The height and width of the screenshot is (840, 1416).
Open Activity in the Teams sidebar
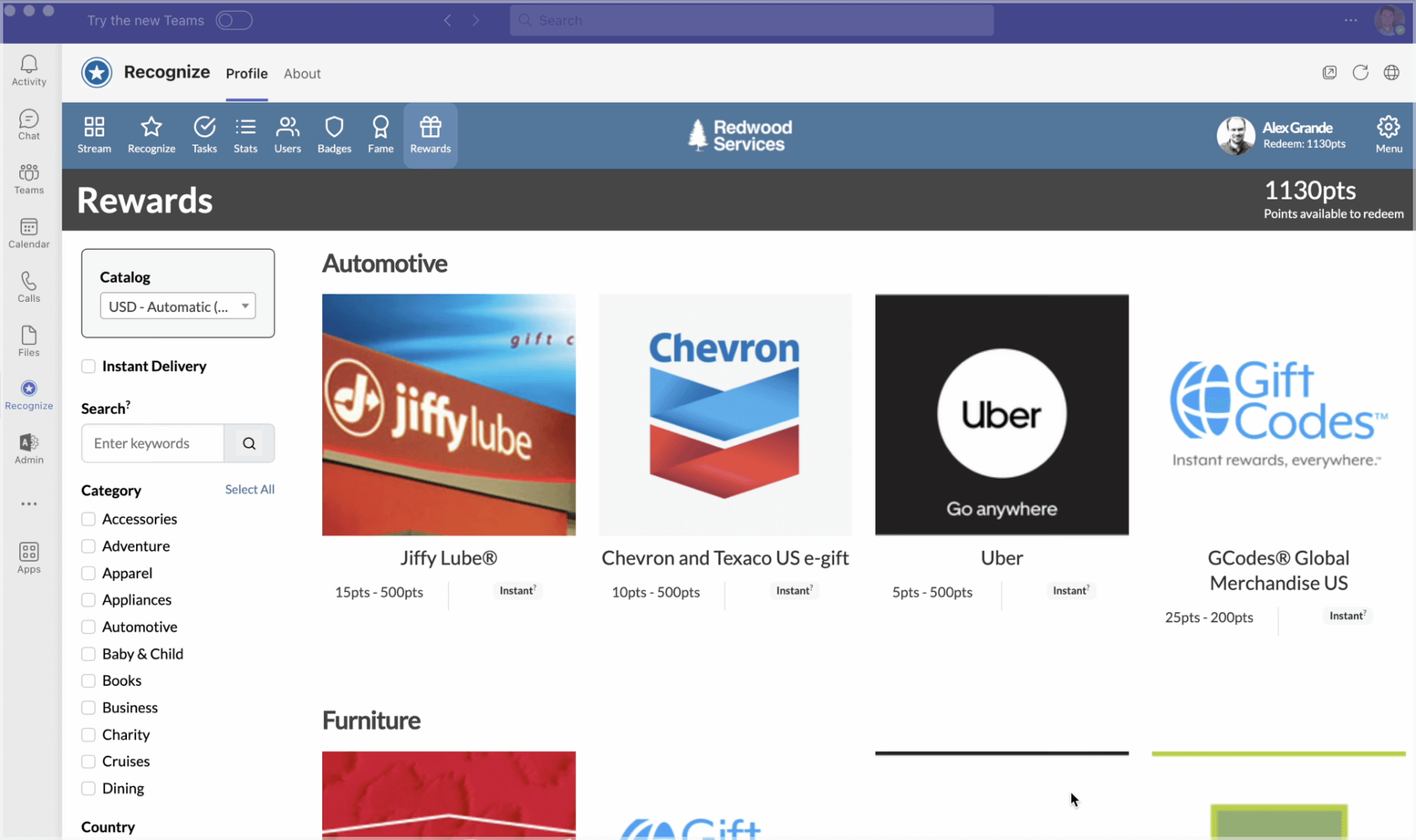[x=29, y=70]
